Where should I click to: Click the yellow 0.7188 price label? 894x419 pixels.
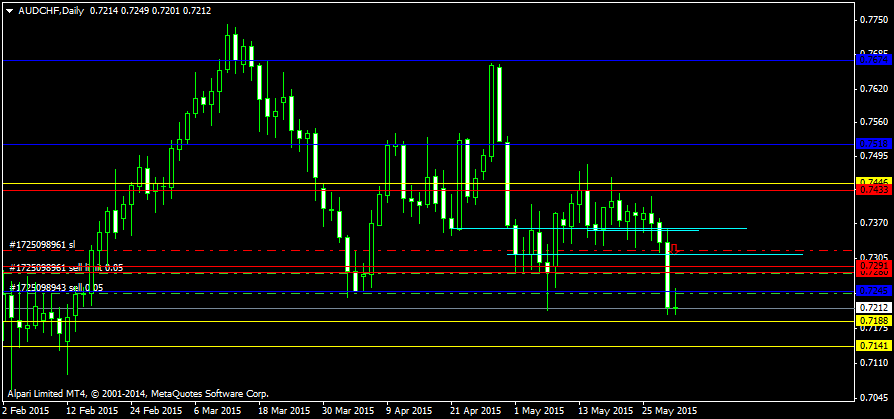pos(874,321)
